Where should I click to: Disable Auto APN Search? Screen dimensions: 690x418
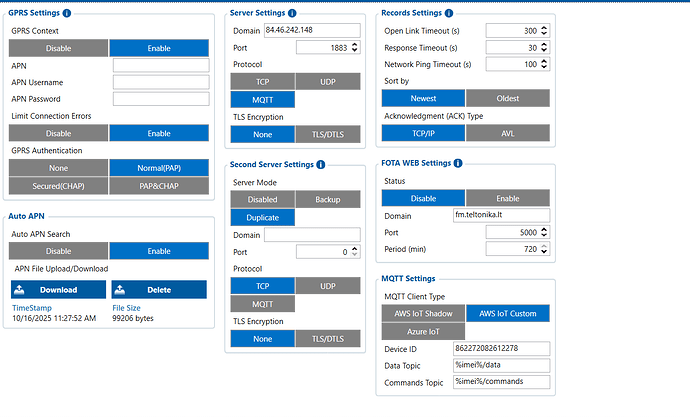tap(57, 251)
